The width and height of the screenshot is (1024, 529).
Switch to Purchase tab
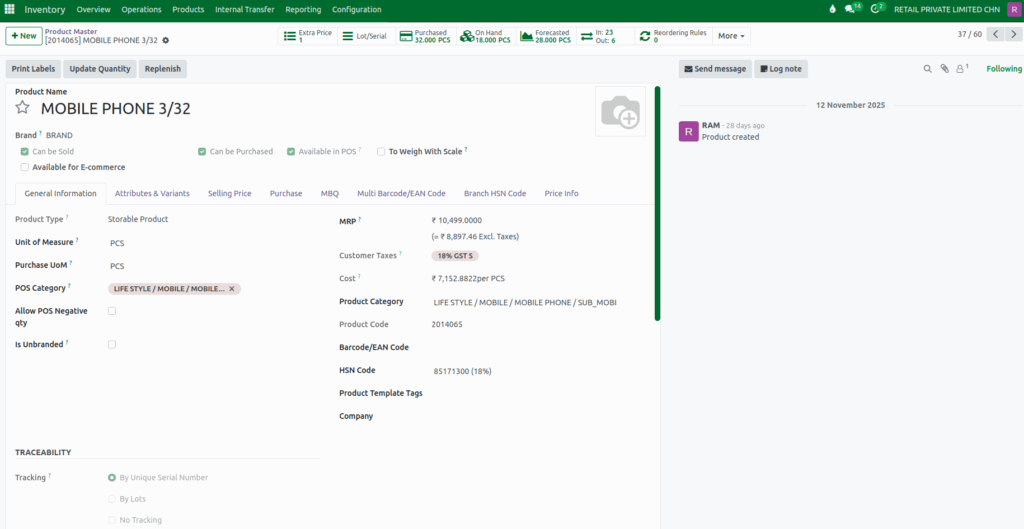[x=286, y=194]
